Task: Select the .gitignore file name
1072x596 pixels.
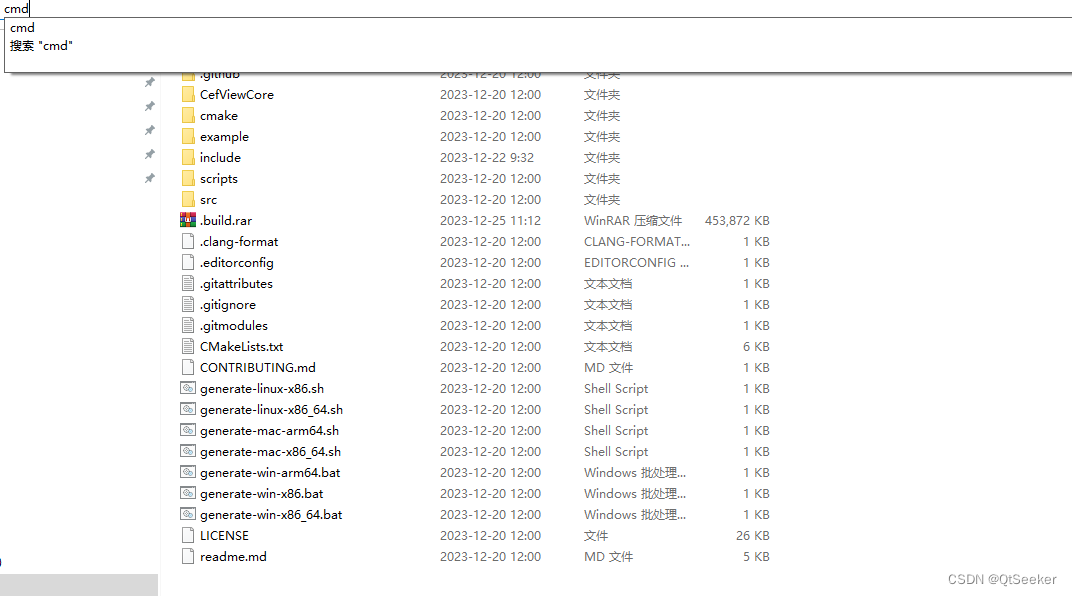Action: point(228,304)
